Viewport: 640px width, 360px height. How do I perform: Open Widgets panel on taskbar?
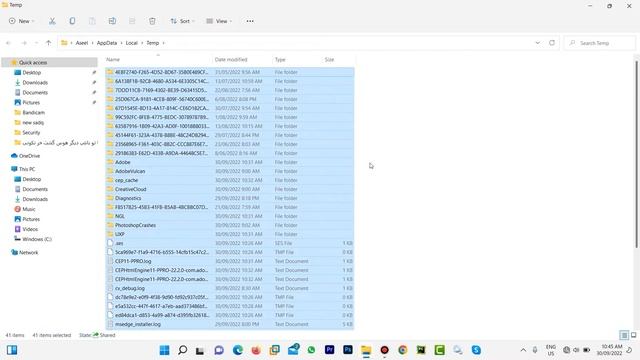pyautogui.click(x=12, y=350)
